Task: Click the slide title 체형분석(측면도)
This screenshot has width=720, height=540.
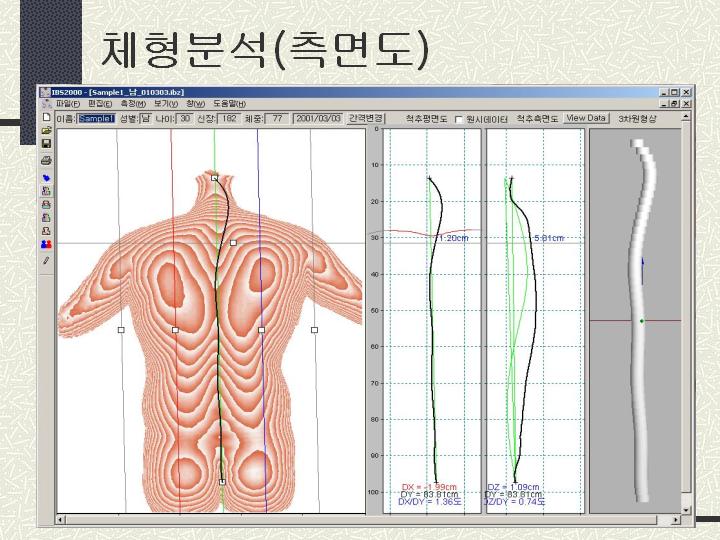Action: [x=264, y=50]
